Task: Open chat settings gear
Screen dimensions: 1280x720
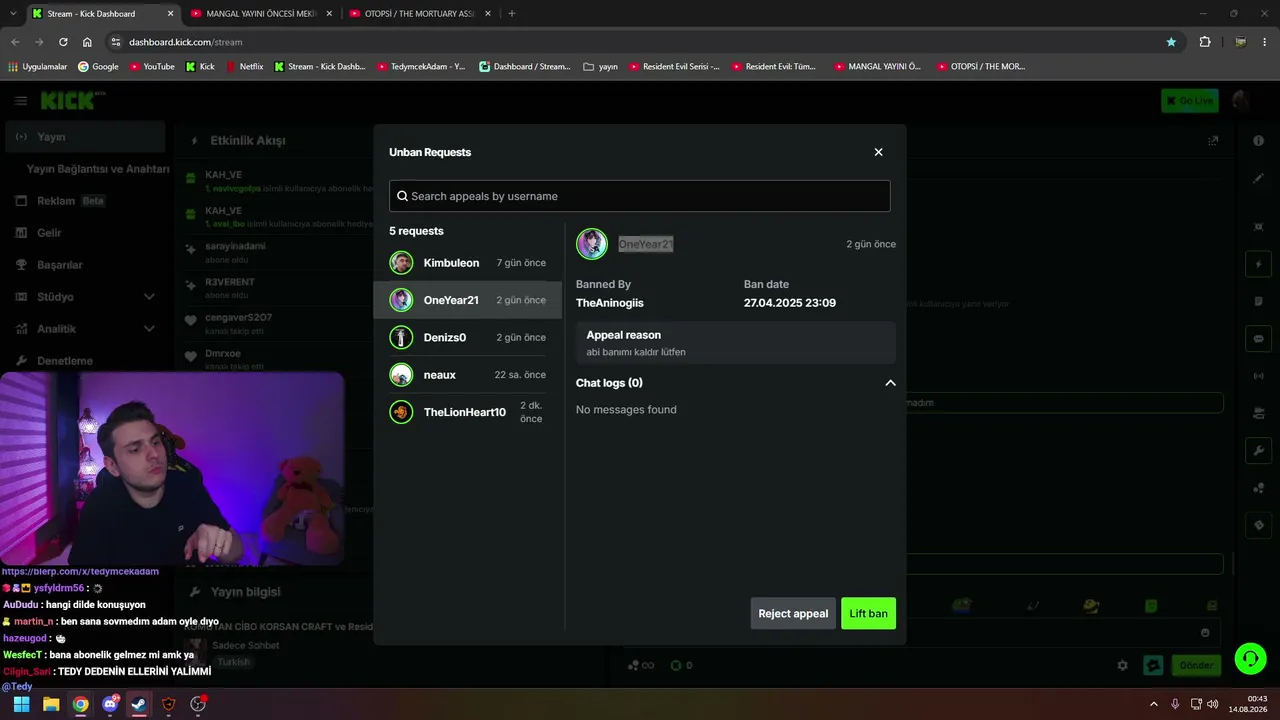Action: (x=1122, y=665)
